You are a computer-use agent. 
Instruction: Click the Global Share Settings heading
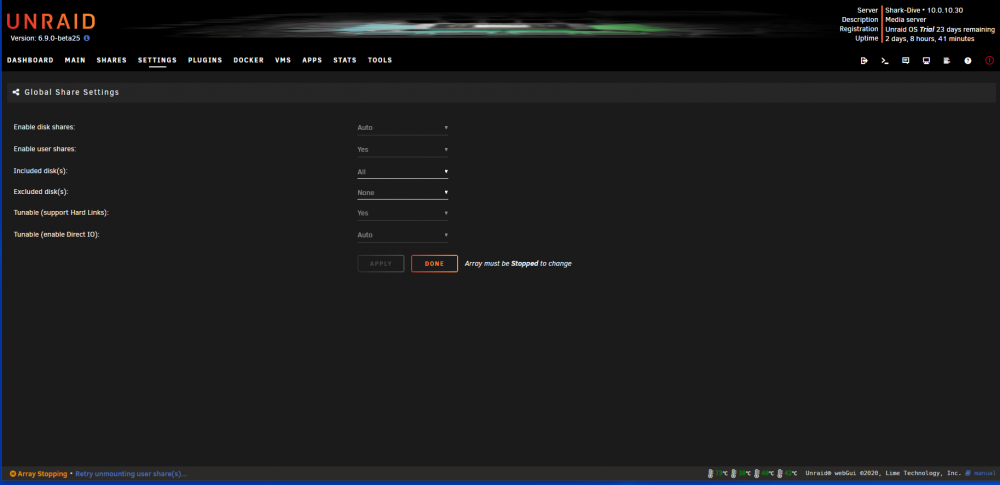pos(71,93)
